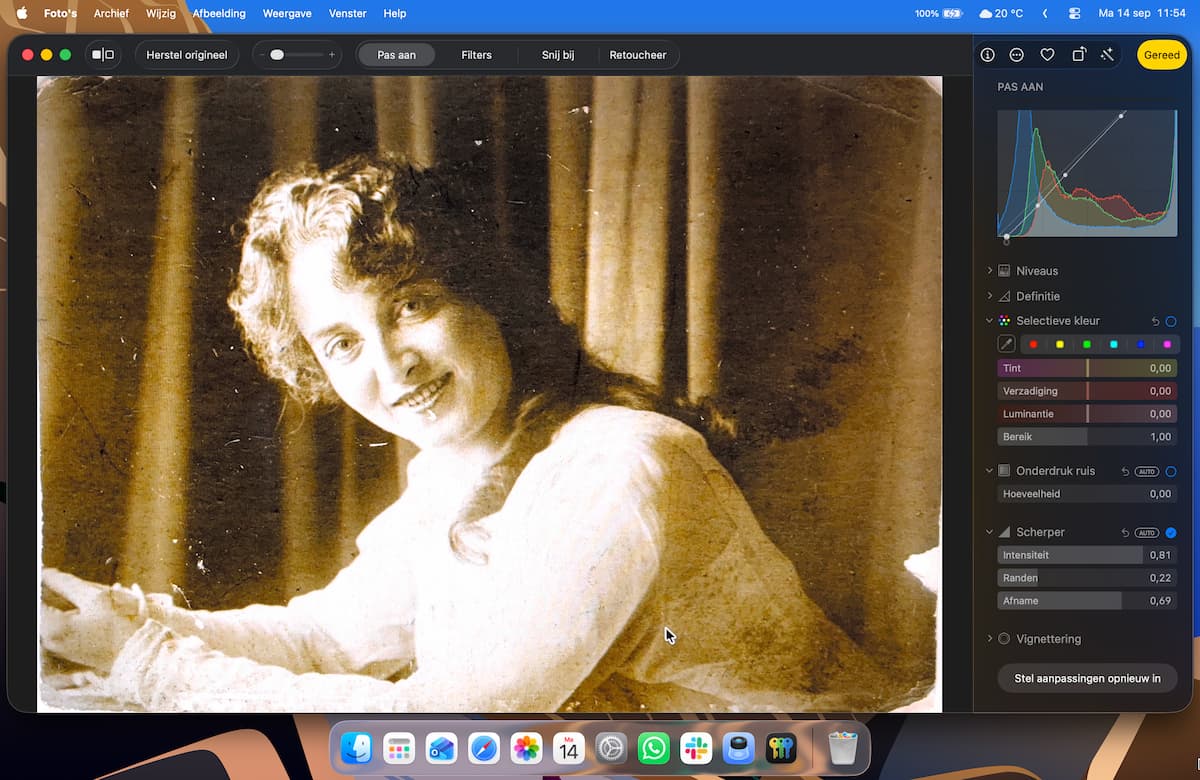This screenshot has width=1200, height=780.
Task: Expand the Niveaus section
Action: tap(1036, 271)
